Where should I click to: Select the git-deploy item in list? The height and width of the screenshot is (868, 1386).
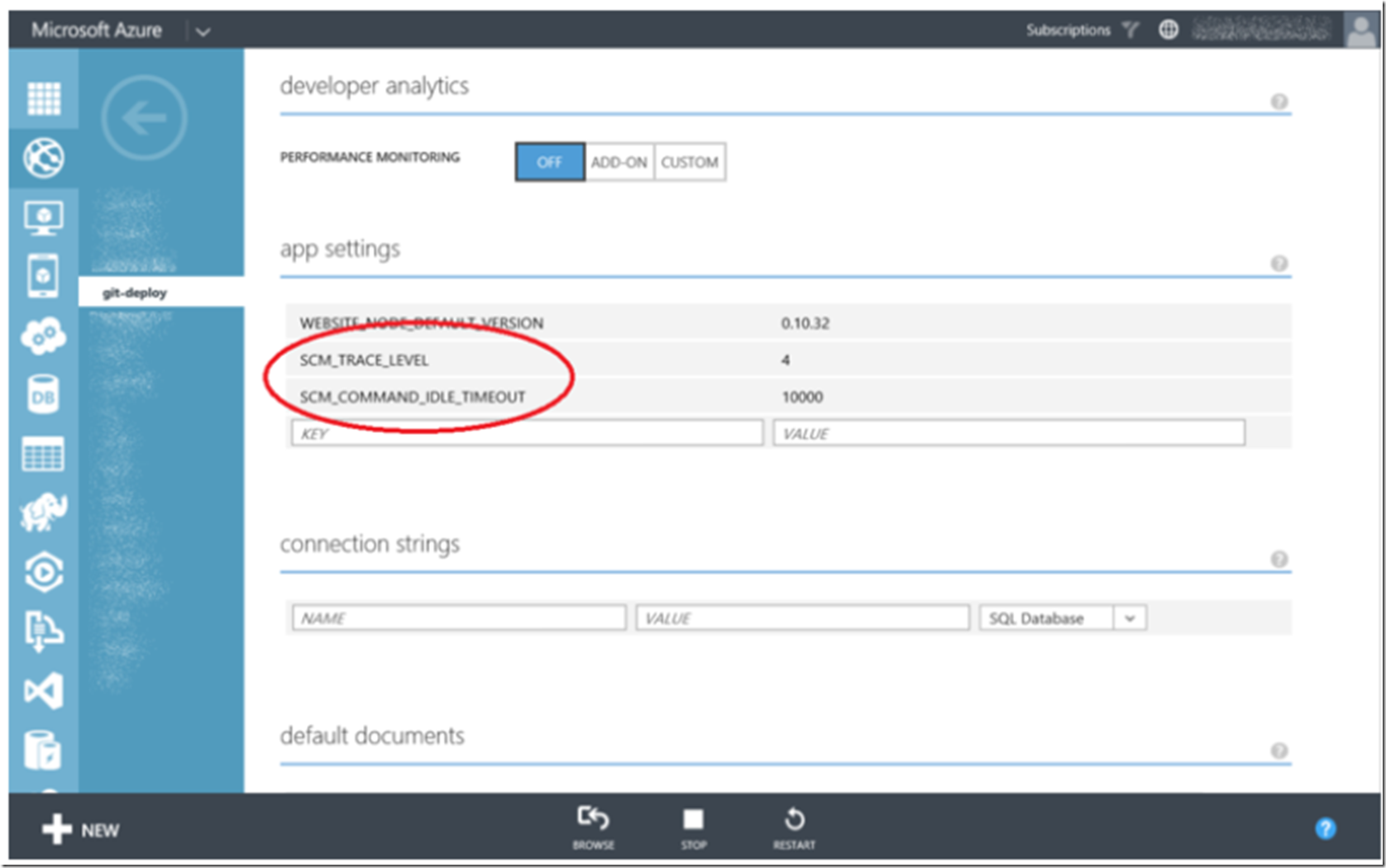[x=161, y=293]
